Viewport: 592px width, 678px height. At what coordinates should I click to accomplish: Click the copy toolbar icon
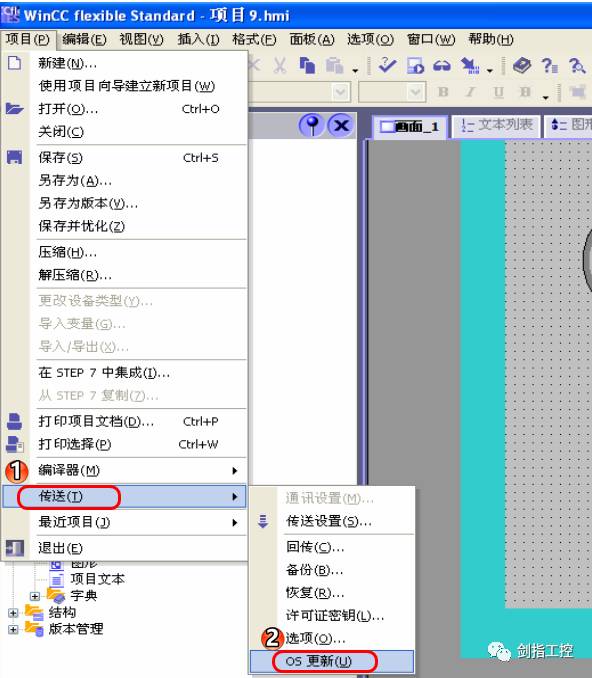pyautogui.click(x=307, y=66)
